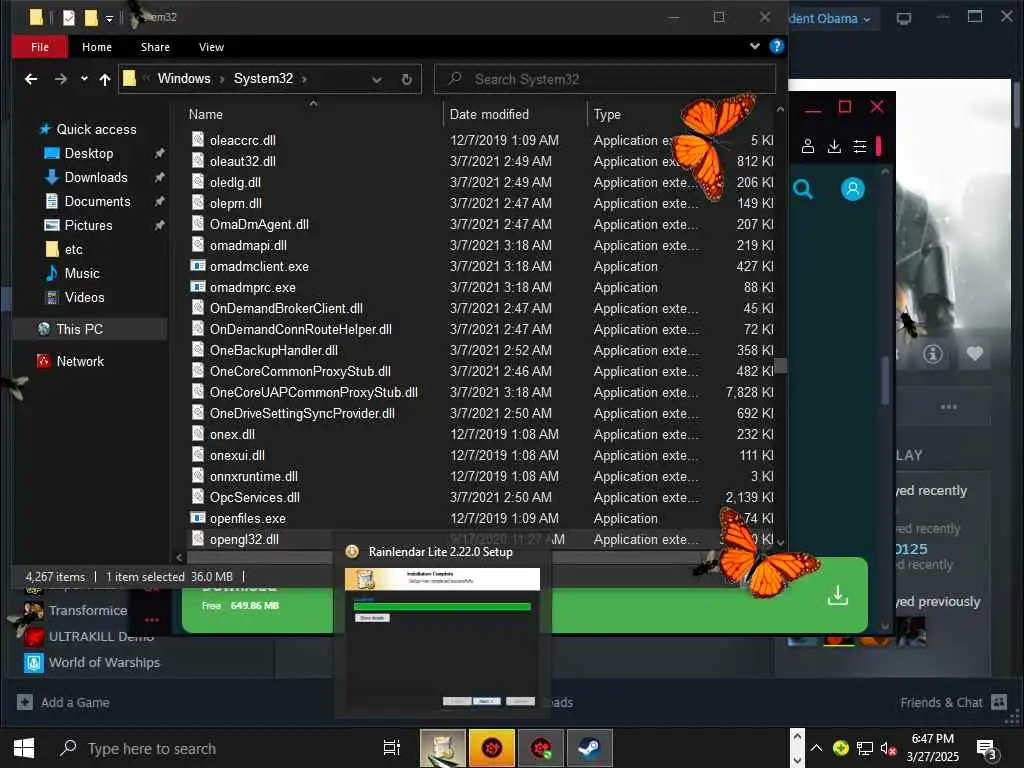The image size is (1024, 768).
Task: Click Windows in the address breadcrumb
Action: tap(184, 78)
